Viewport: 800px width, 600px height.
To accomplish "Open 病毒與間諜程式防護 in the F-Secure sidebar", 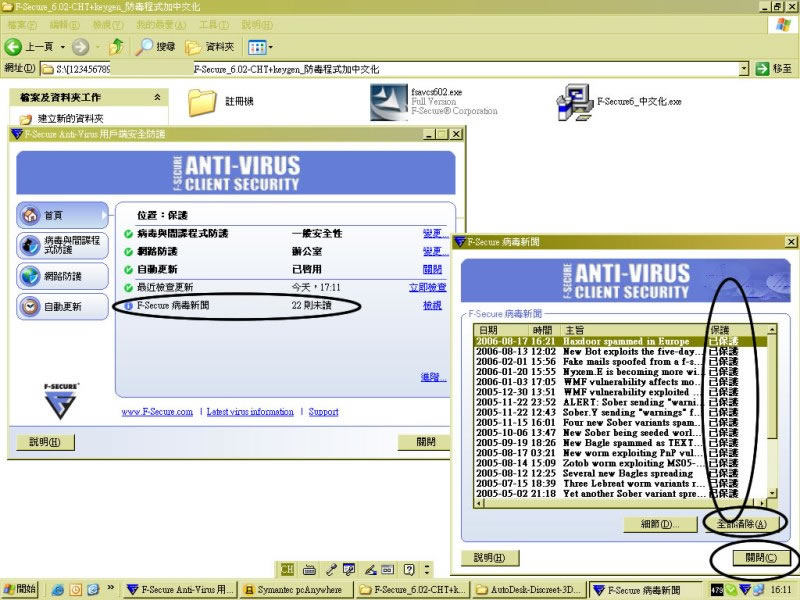I will pyautogui.click(x=62, y=245).
